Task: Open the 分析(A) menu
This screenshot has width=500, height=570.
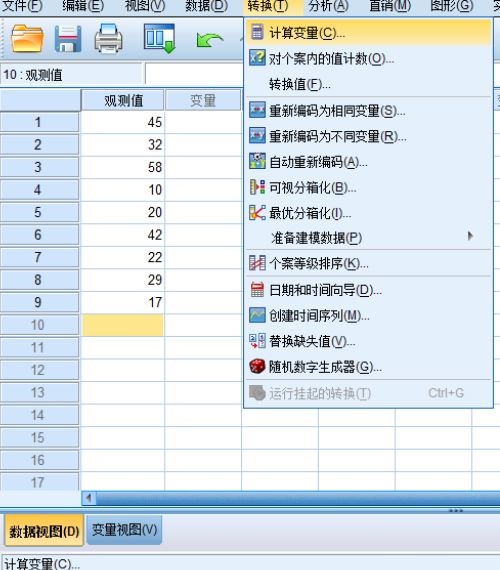Action: [x=328, y=6]
